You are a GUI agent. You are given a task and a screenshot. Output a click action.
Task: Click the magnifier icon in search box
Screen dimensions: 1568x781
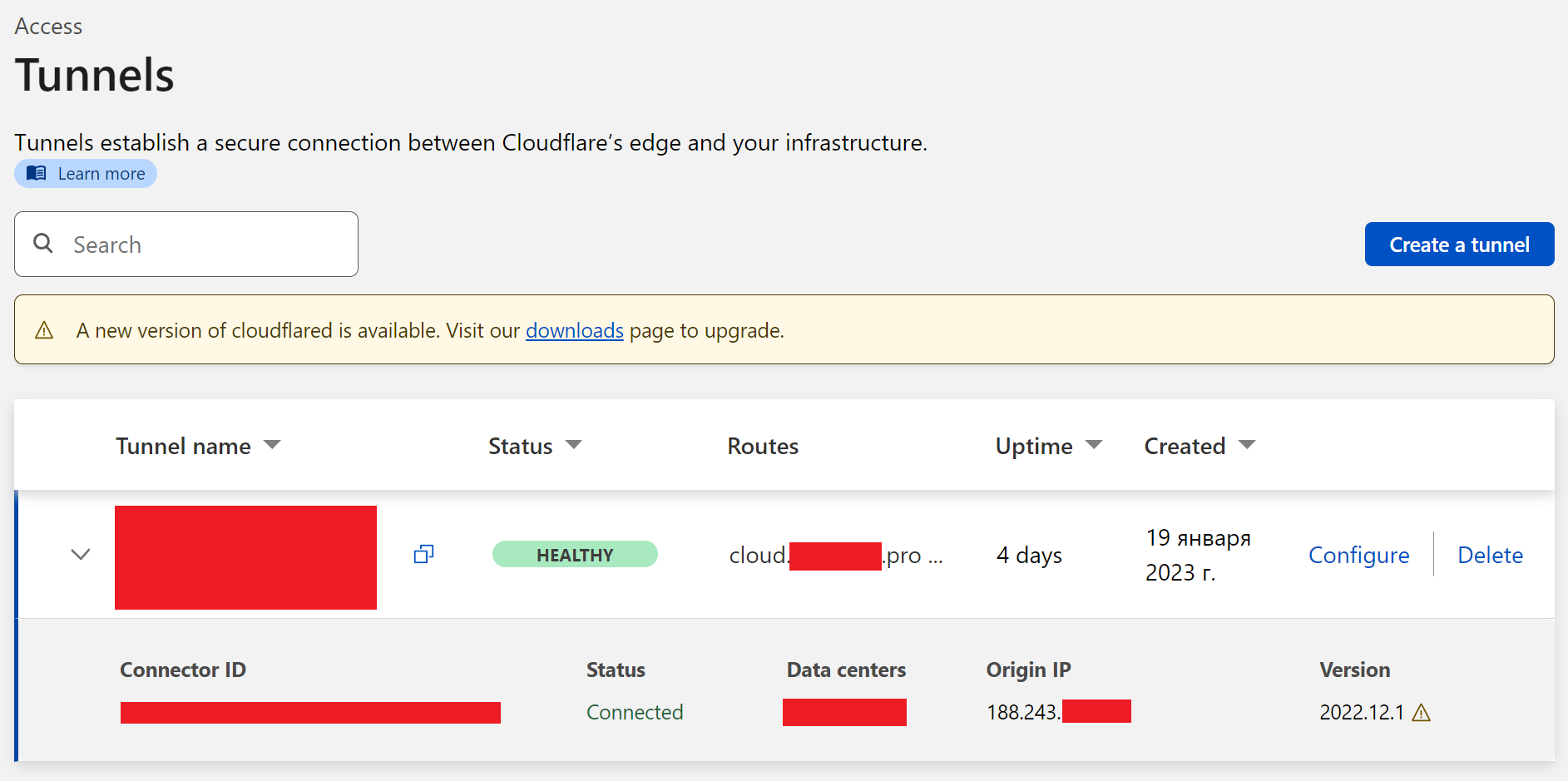pyautogui.click(x=43, y=244)
